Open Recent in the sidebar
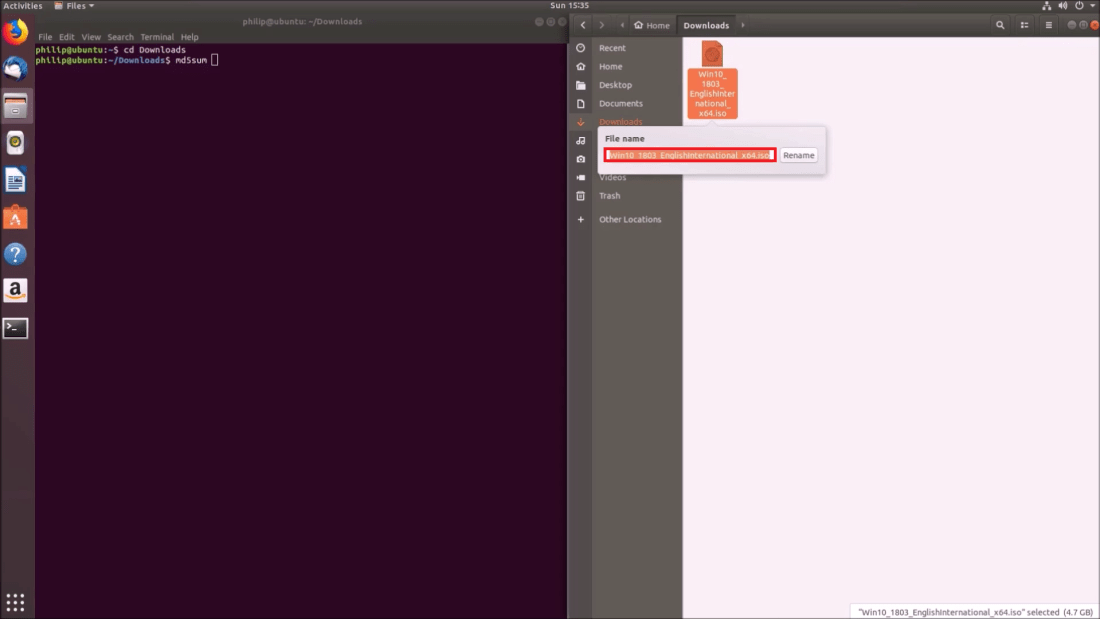This screenshot has height=619, width=1100. click(612, 48)
